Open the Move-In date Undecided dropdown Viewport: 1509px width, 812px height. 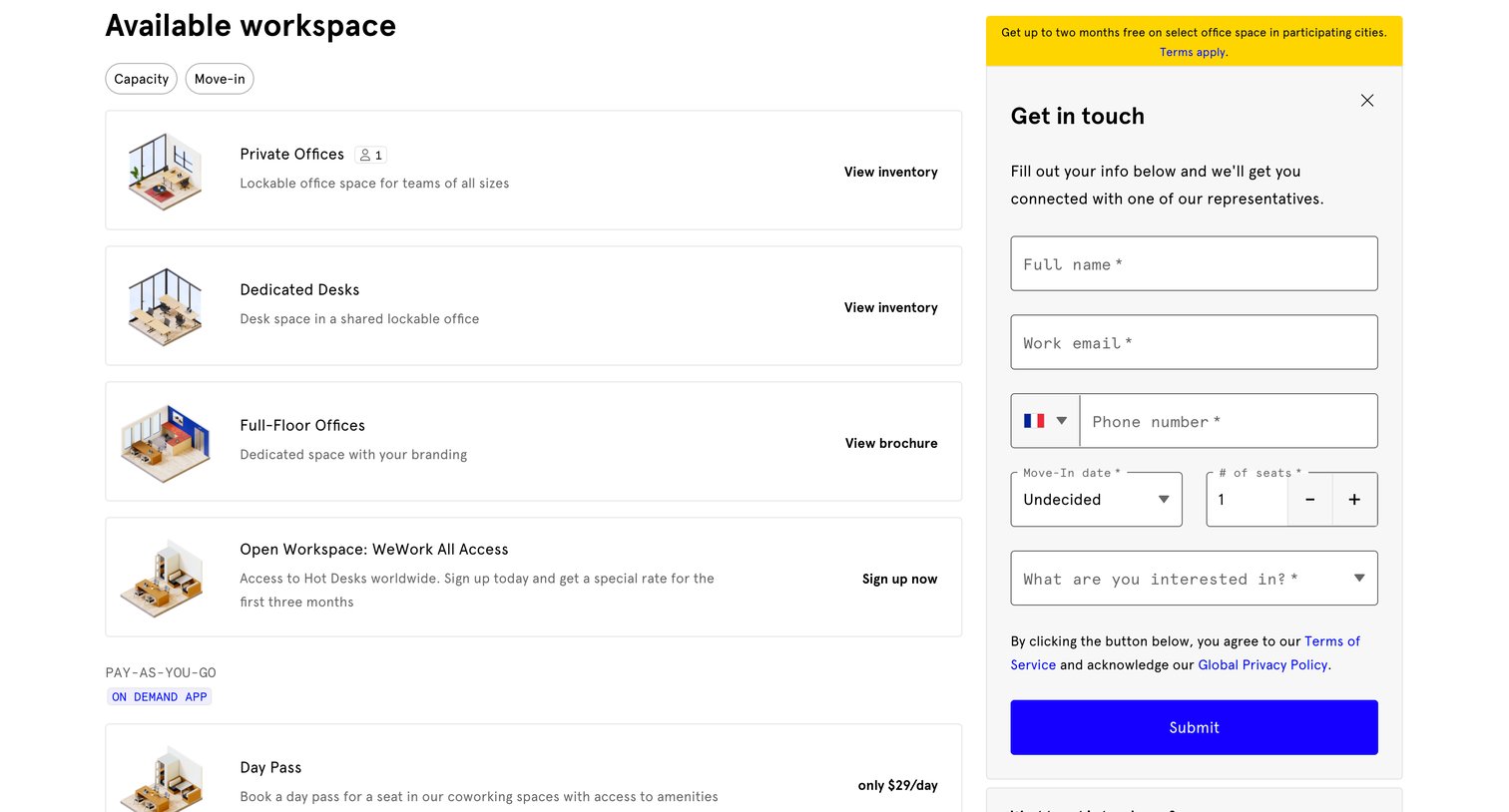[1096, 500]
